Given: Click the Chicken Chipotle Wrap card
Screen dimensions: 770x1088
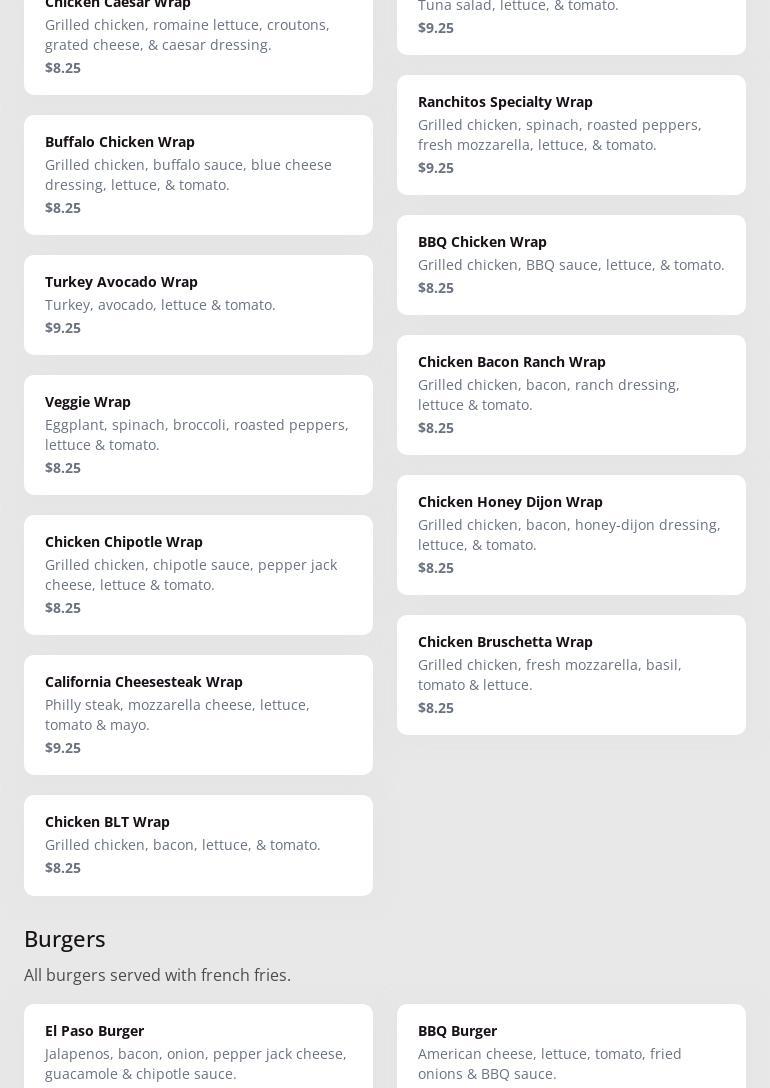Looking at the screenshot, I should (198, 575).
